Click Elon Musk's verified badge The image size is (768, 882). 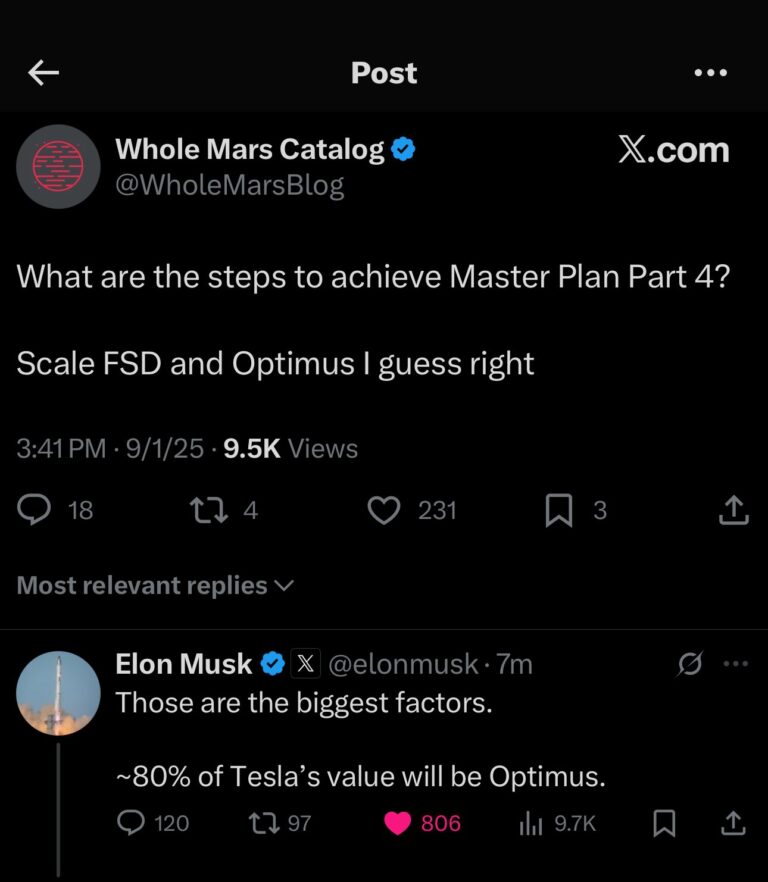click(271, 663)
